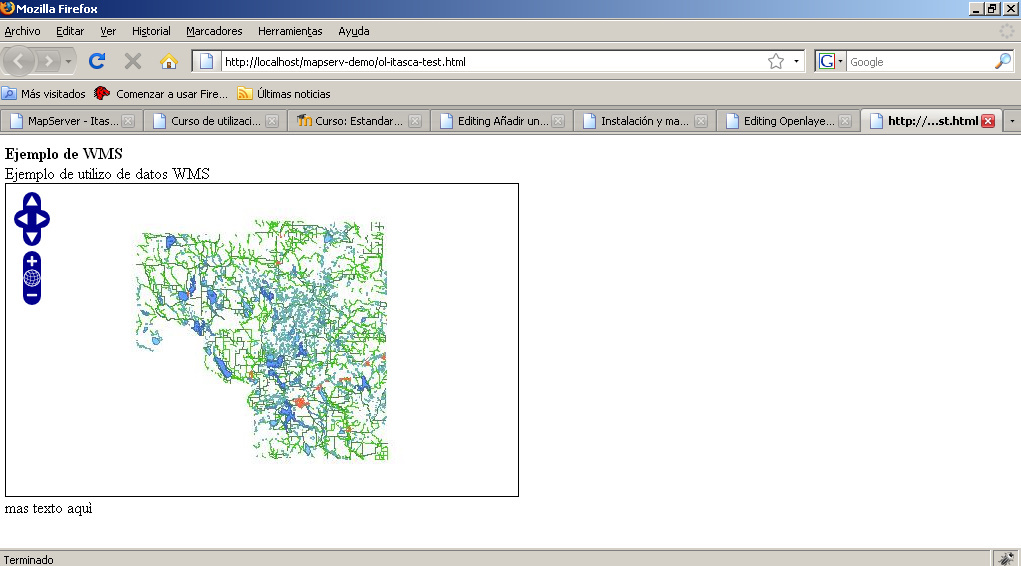Screen dimensions: 1021x566
Task: Open the Herramientas menu
Action: (x=289, y=31)
